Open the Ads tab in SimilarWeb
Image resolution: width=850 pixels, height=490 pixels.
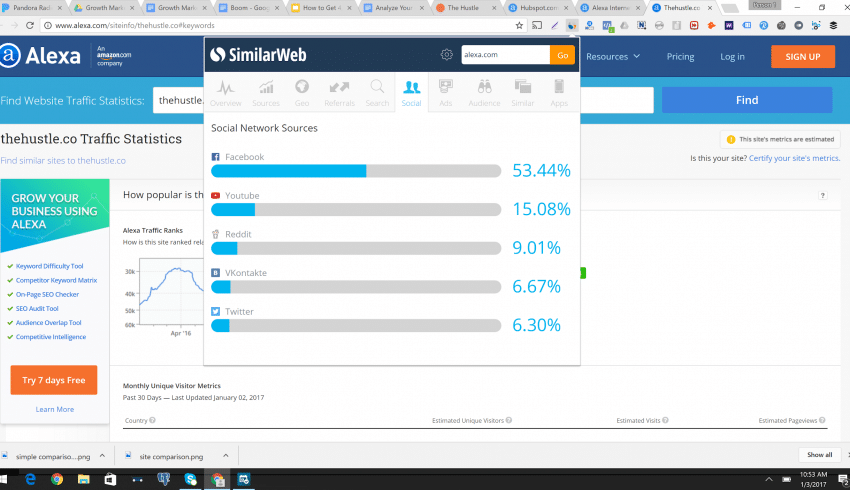coord(446,93)
